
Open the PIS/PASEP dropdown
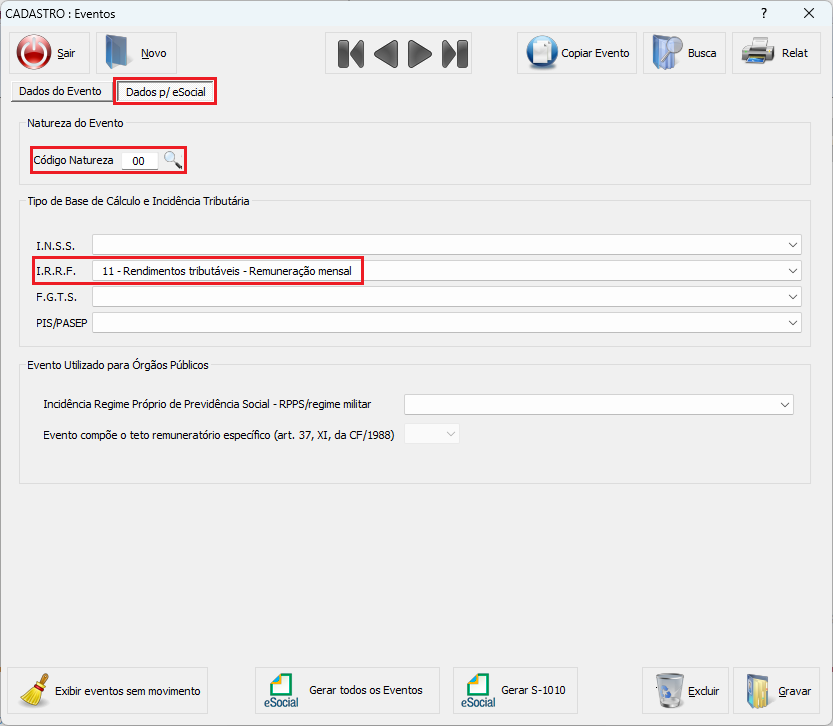click(793, 322)
